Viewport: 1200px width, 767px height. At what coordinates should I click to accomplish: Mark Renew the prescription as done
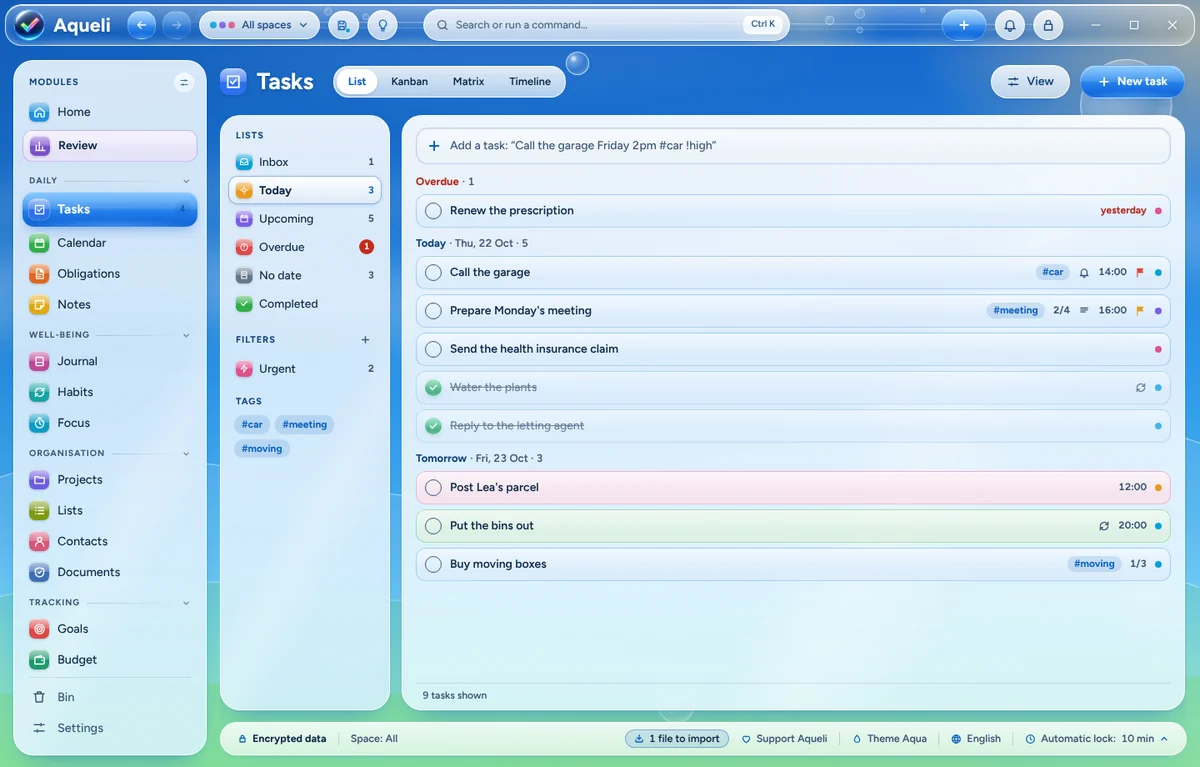(x=433, y=211)
